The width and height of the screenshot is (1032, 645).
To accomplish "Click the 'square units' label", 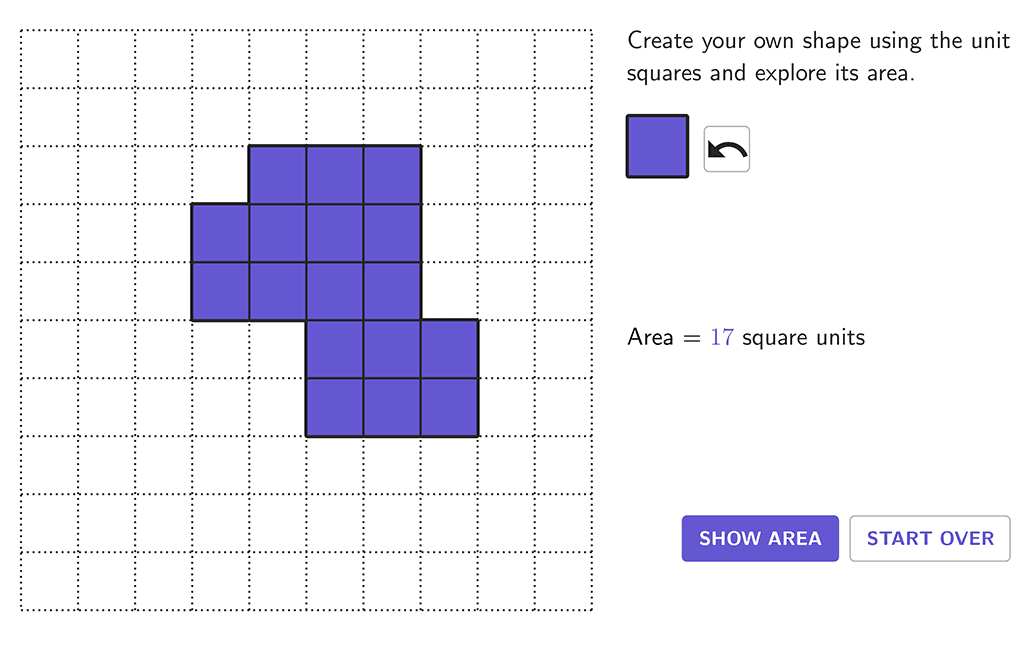I will [x=803, y=337].
